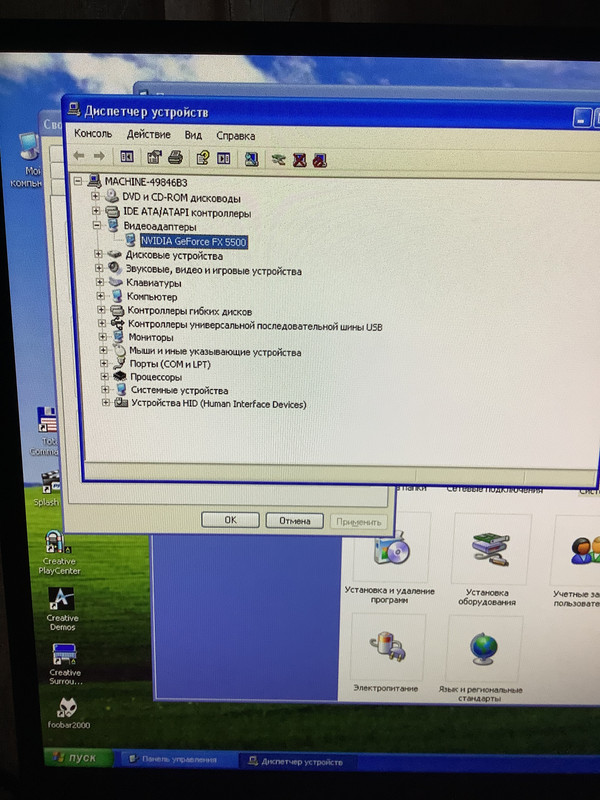Open the Действие menu
Image resolution: width=600 pixels, height=800 pixels.
(x=148, y=134)
